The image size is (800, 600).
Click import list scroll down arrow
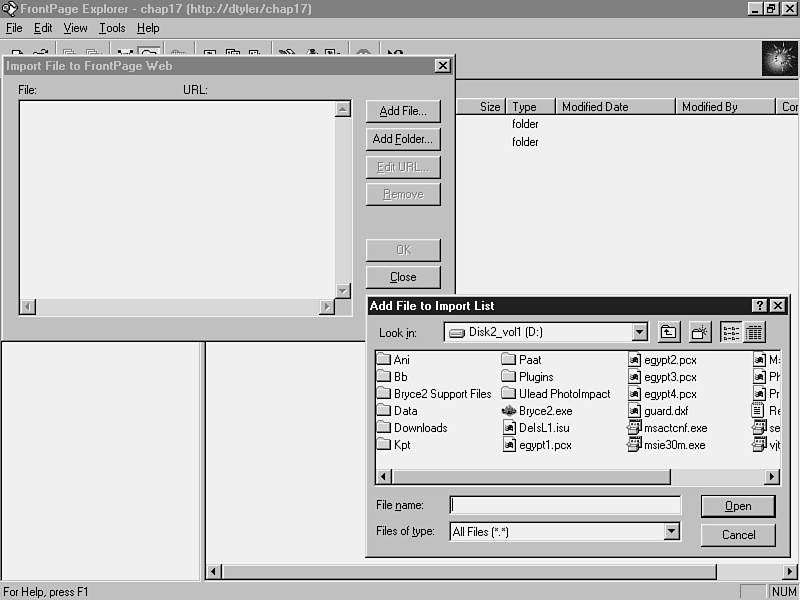343,291
